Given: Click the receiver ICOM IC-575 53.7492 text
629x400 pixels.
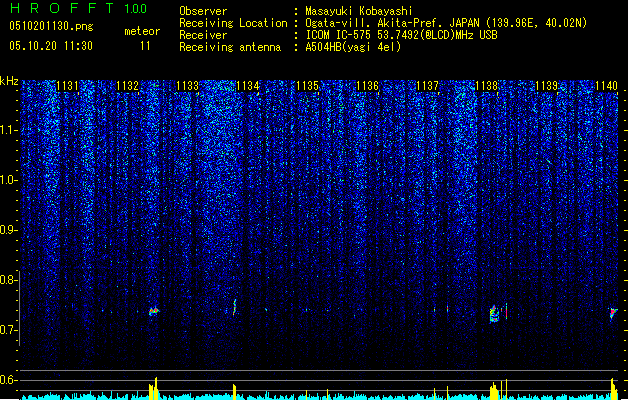Looking at the screenshot, I should click(401, 35).
